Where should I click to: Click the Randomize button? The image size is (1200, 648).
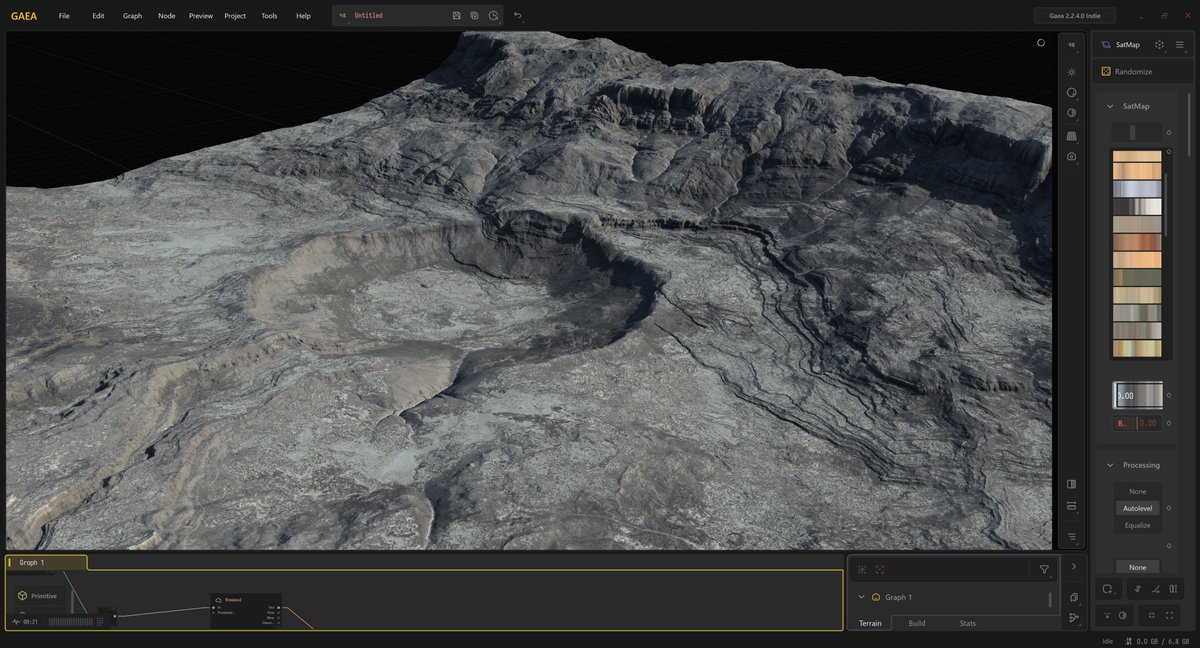point(1133,72)
